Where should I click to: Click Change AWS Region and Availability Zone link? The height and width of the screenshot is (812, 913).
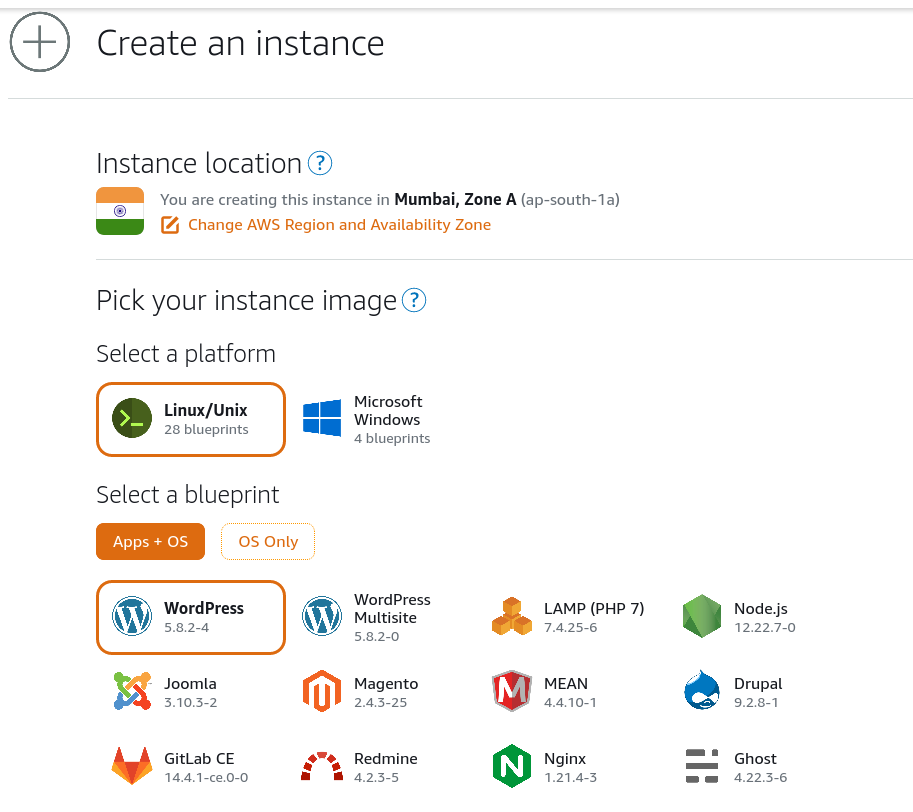click(x=339, y=225)
